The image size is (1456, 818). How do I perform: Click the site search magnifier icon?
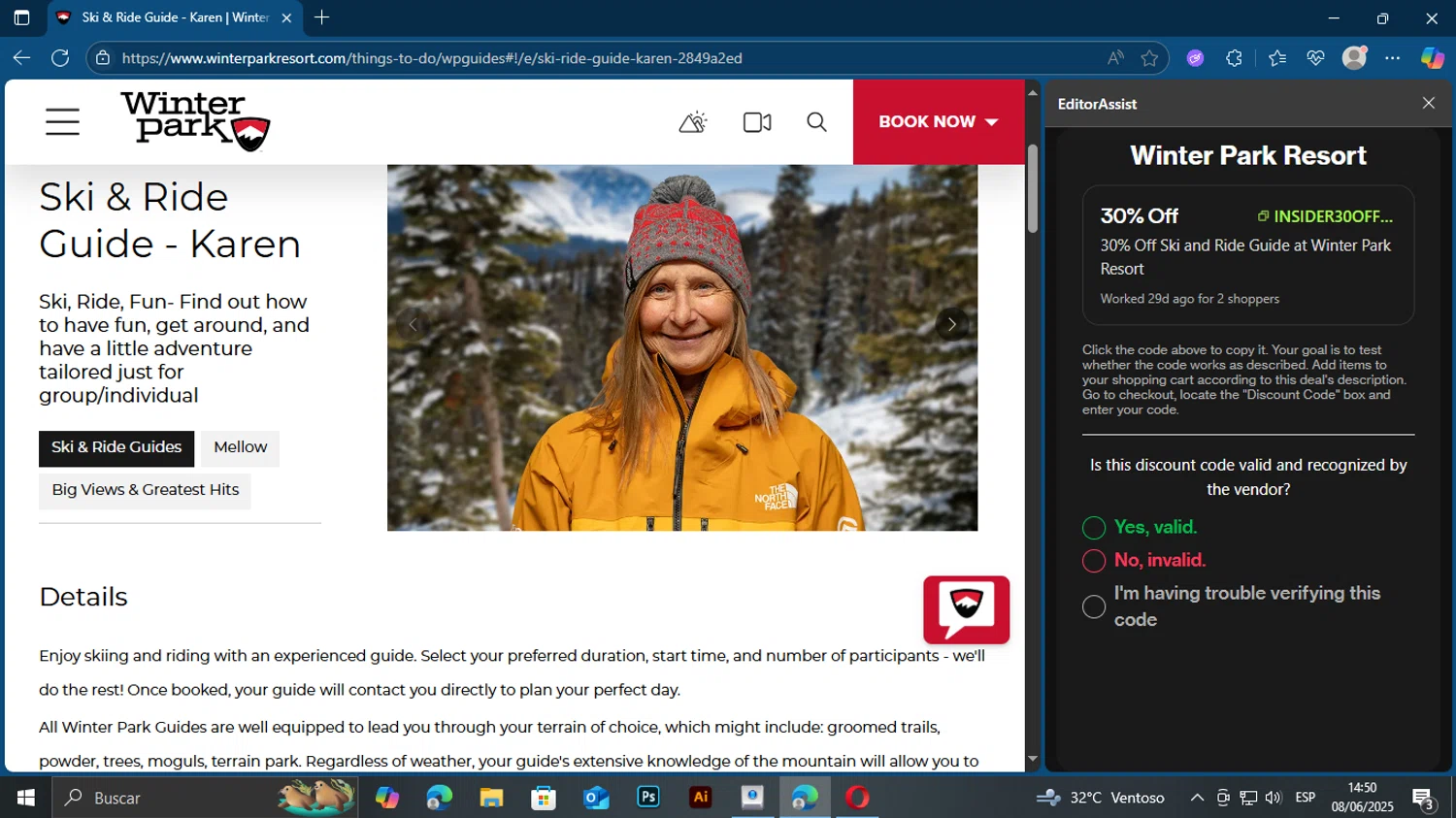[817, 122]
